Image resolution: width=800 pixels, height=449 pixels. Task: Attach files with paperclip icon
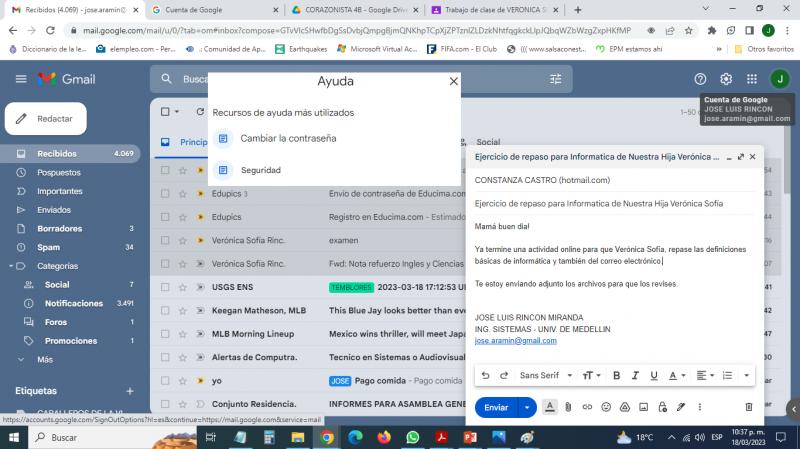tap(568, 407)
